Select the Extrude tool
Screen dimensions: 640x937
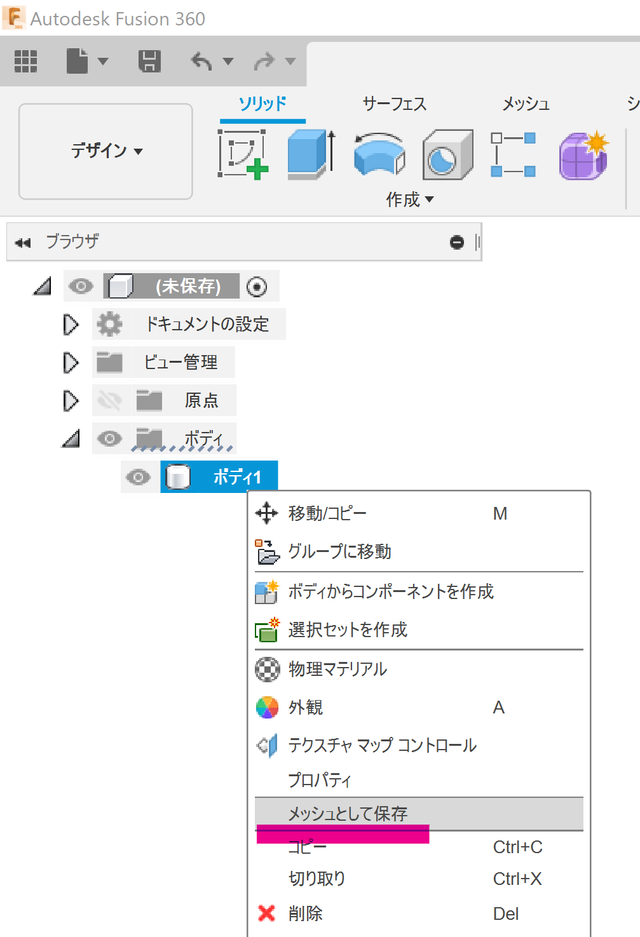click(x=311, y=154)
